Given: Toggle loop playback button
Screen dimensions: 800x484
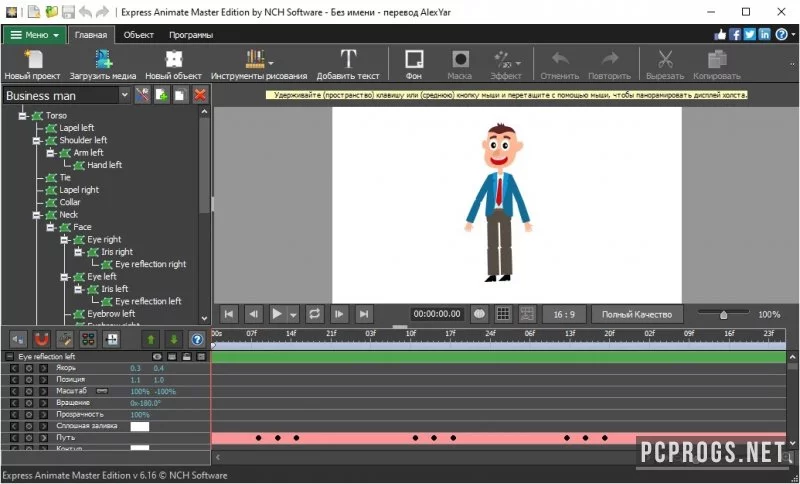Looking at the screenshot, I should coord(314,314).
